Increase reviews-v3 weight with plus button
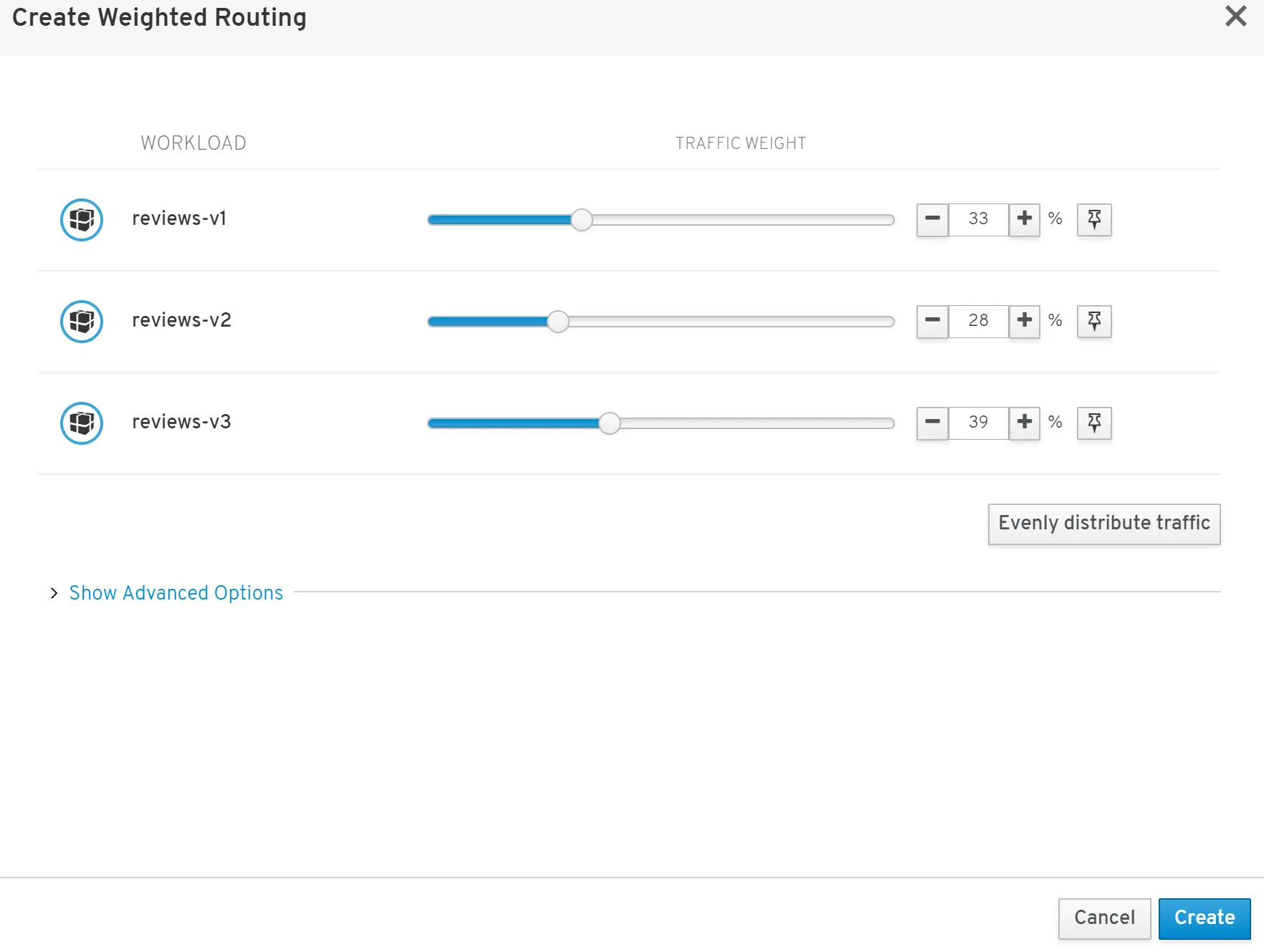This screenshot has height=952, width=1264. point(1025,423)
